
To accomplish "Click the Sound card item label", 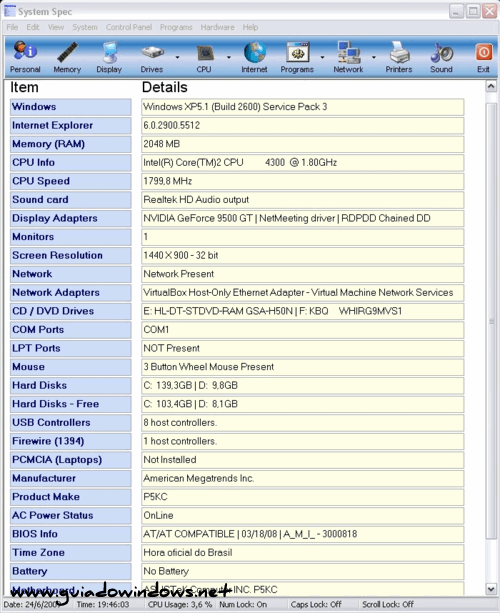I will pyautogui.click(x=71, y=200).
